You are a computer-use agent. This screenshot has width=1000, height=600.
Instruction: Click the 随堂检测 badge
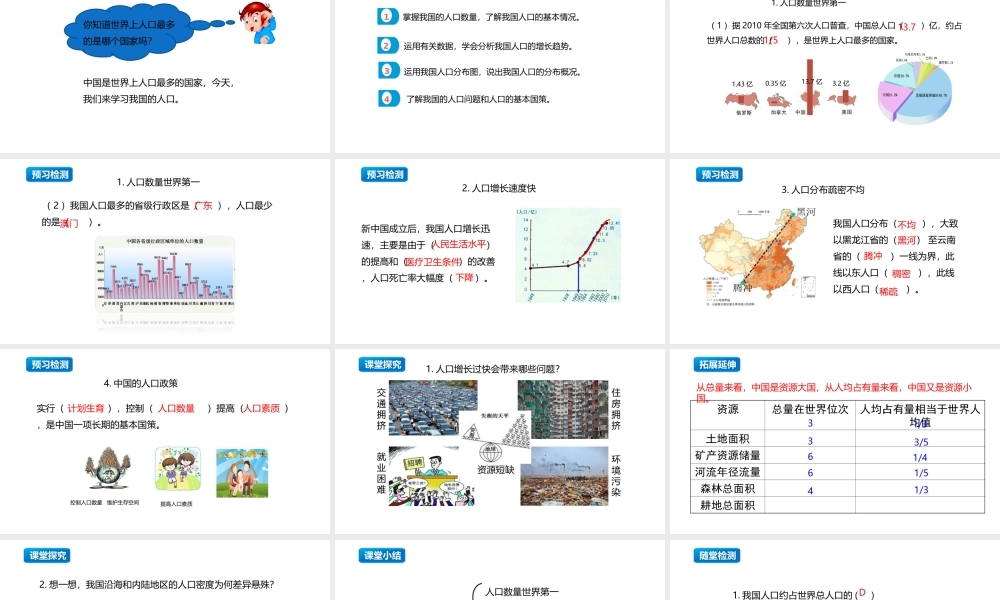(717, 555)
